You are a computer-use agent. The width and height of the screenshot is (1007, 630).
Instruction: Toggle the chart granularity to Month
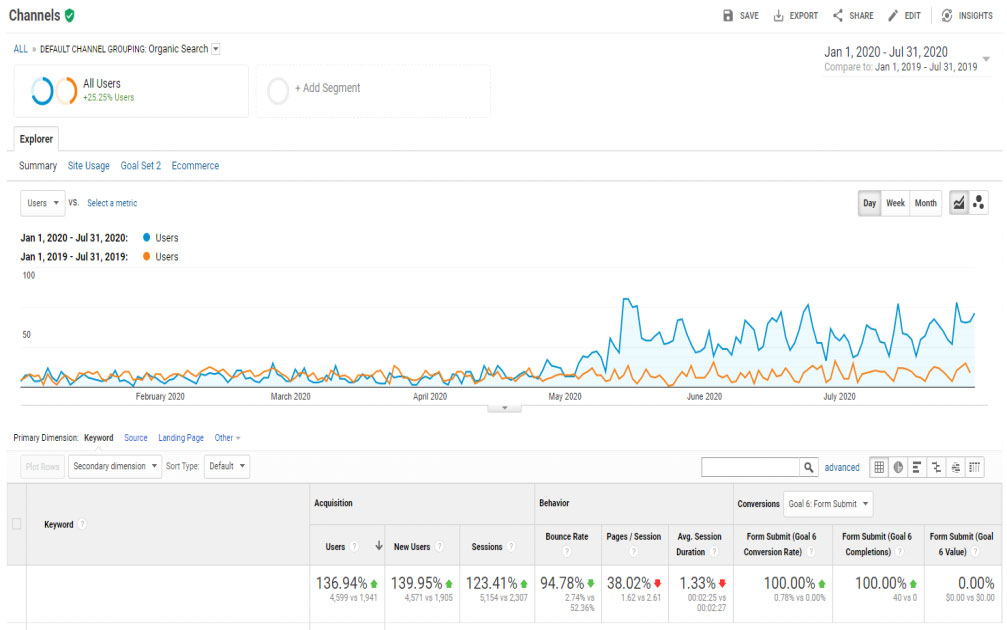(926, 203)
